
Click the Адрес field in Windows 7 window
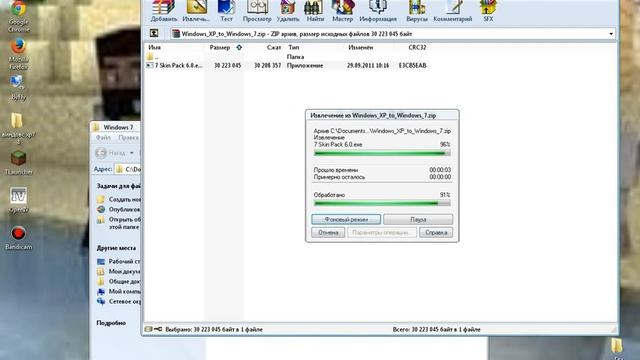tap(127, 169)
